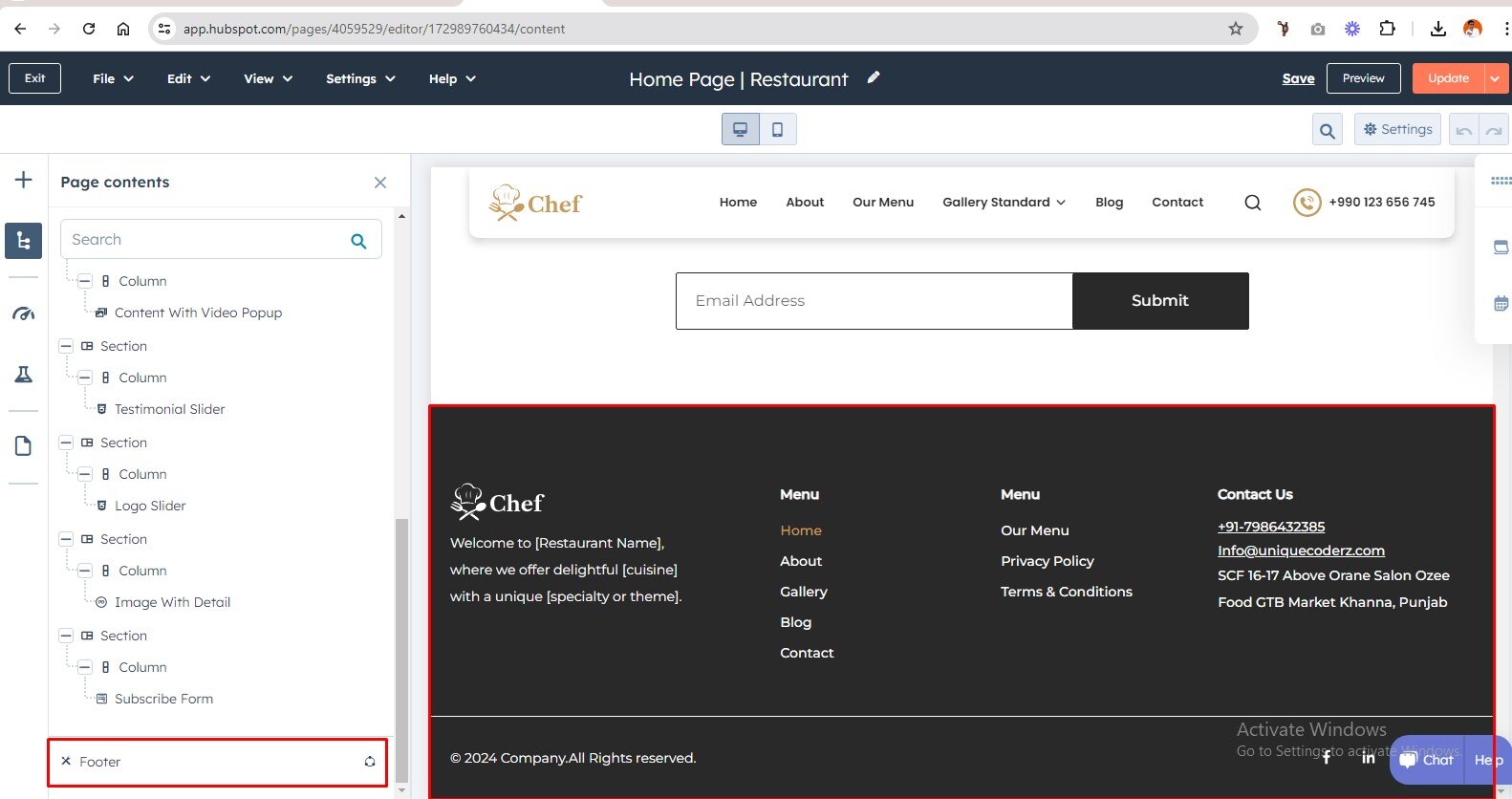Open the File menu
This screenshot has width=1512, height=799.
tap(113, 78)
